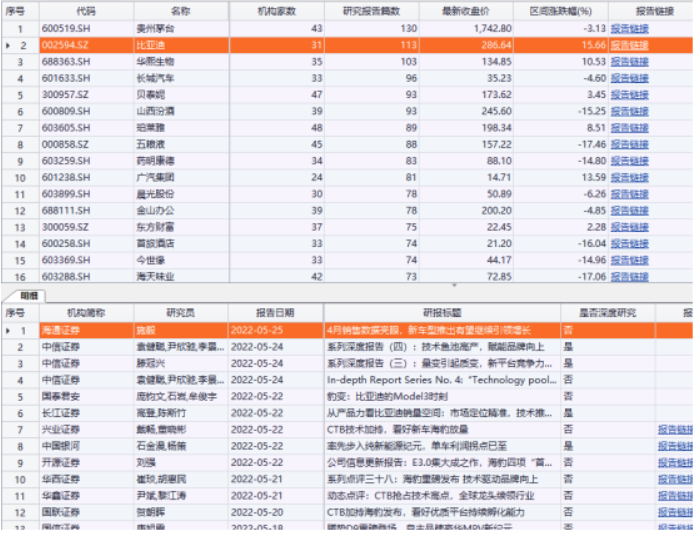This screenshot has height=535, width=696.
Task: Sort detail table by 报告日期 header
Action: [276, 313]
